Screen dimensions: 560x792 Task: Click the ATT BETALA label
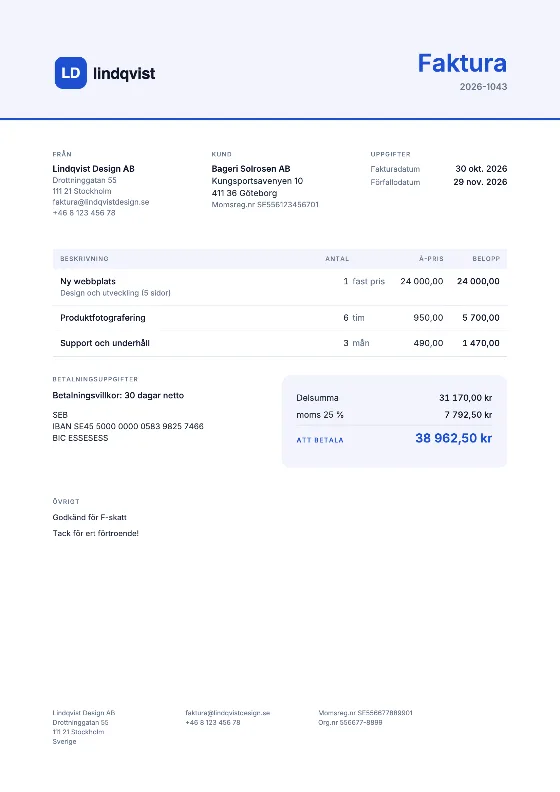(320, 440)
